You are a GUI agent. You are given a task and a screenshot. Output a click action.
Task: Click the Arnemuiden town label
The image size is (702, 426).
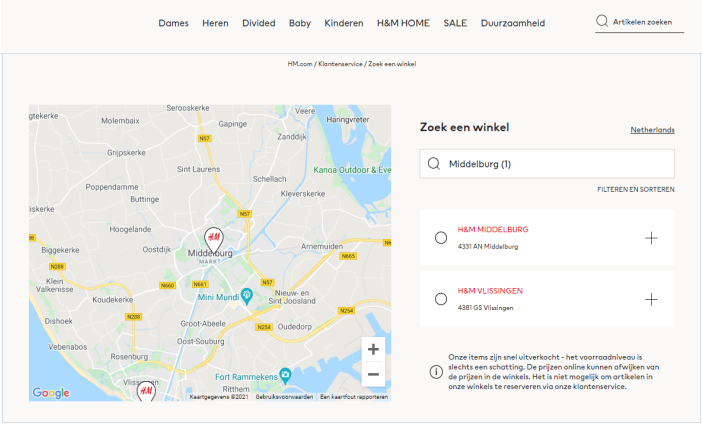322,247
